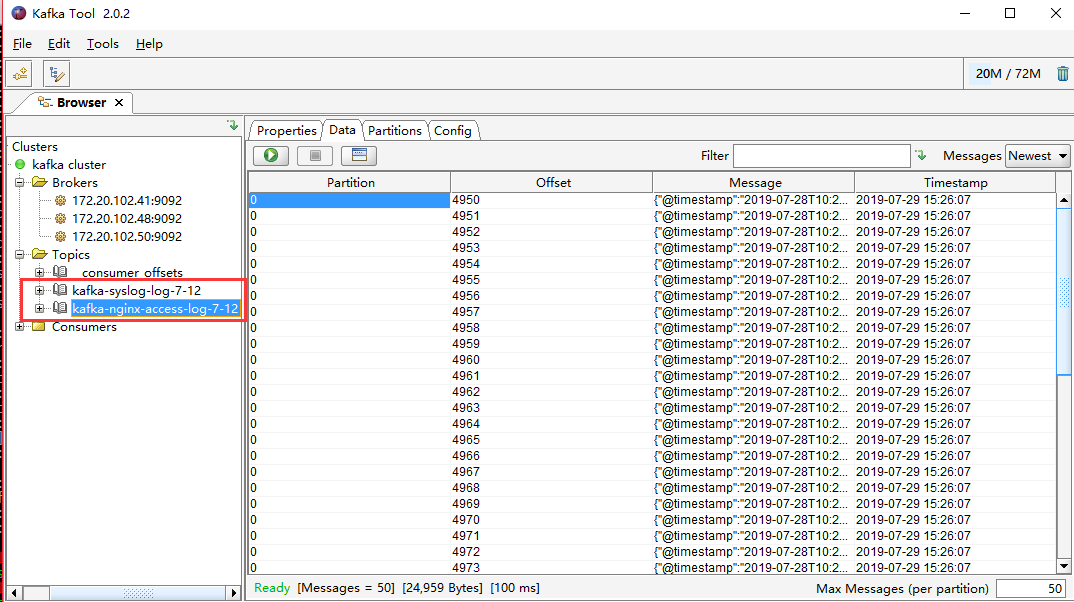Switch to the Partitions tab
Viewport: 1074px width, 602px height.
coord(394,131)
